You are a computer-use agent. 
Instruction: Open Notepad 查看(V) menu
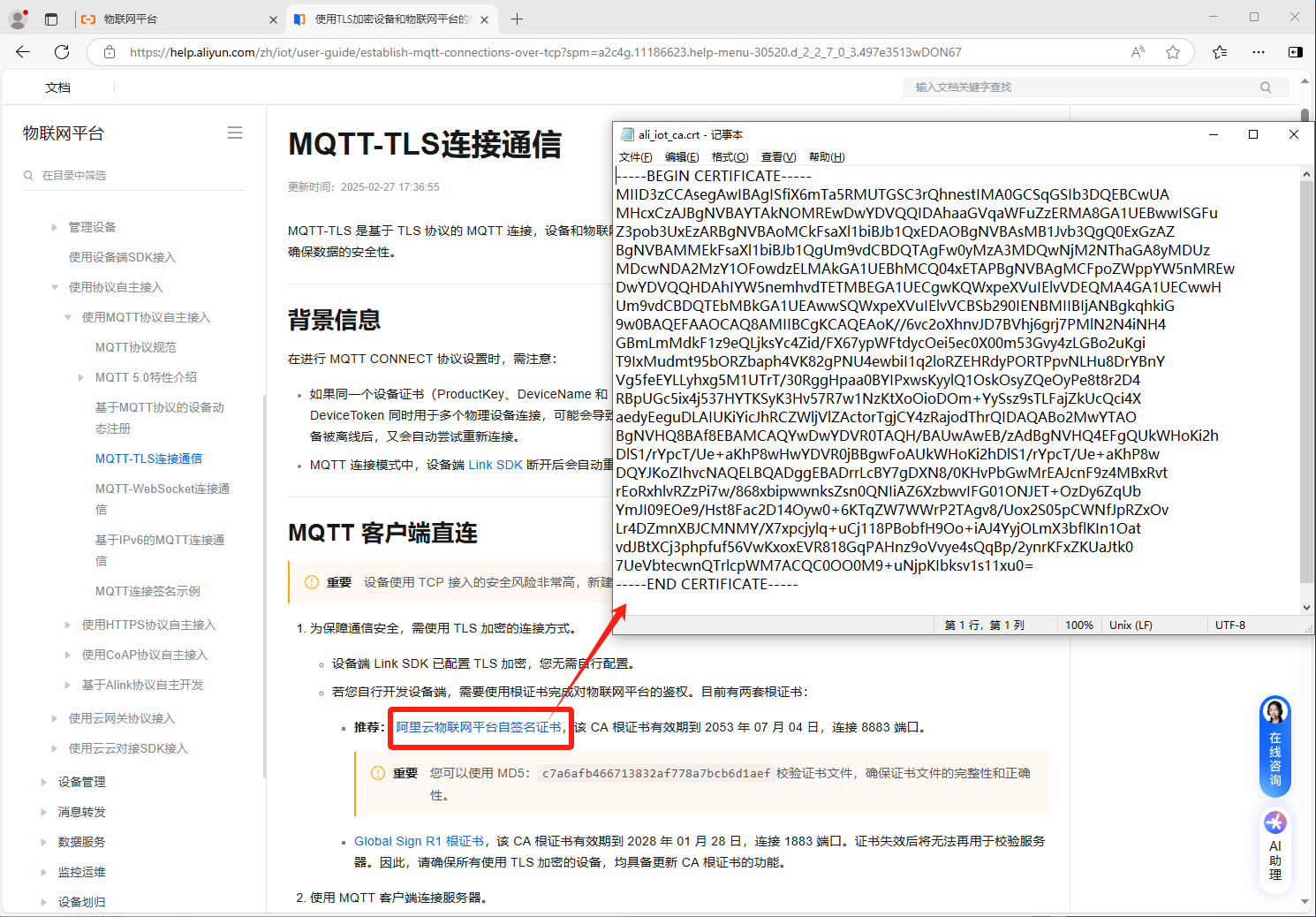pyautogui.click(x=779, y=157)
